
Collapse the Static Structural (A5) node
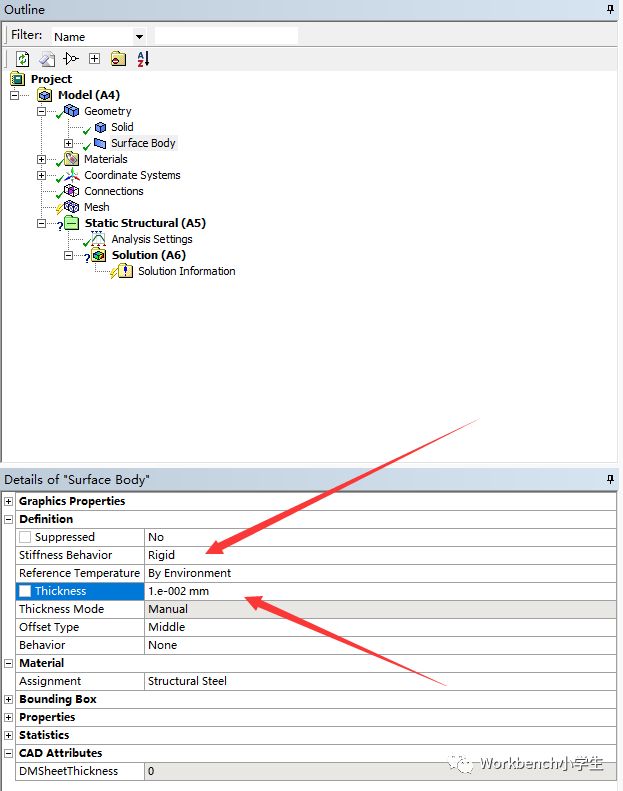(42, 223)
